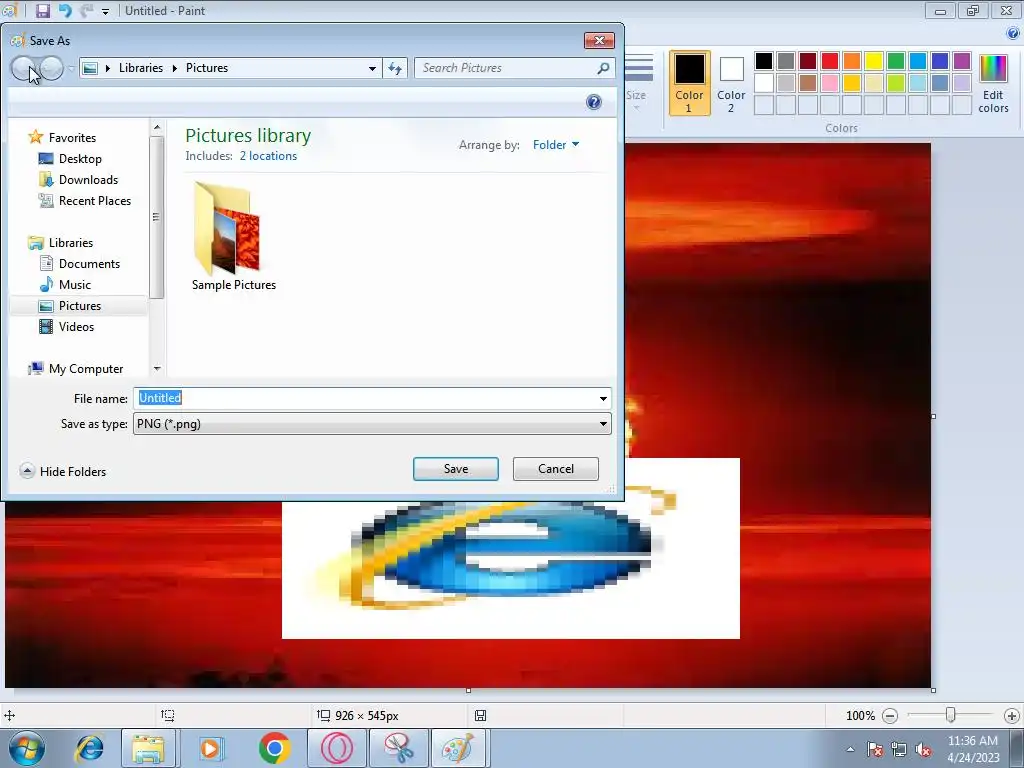Click the refresh button next to address bar

point(395,68)
